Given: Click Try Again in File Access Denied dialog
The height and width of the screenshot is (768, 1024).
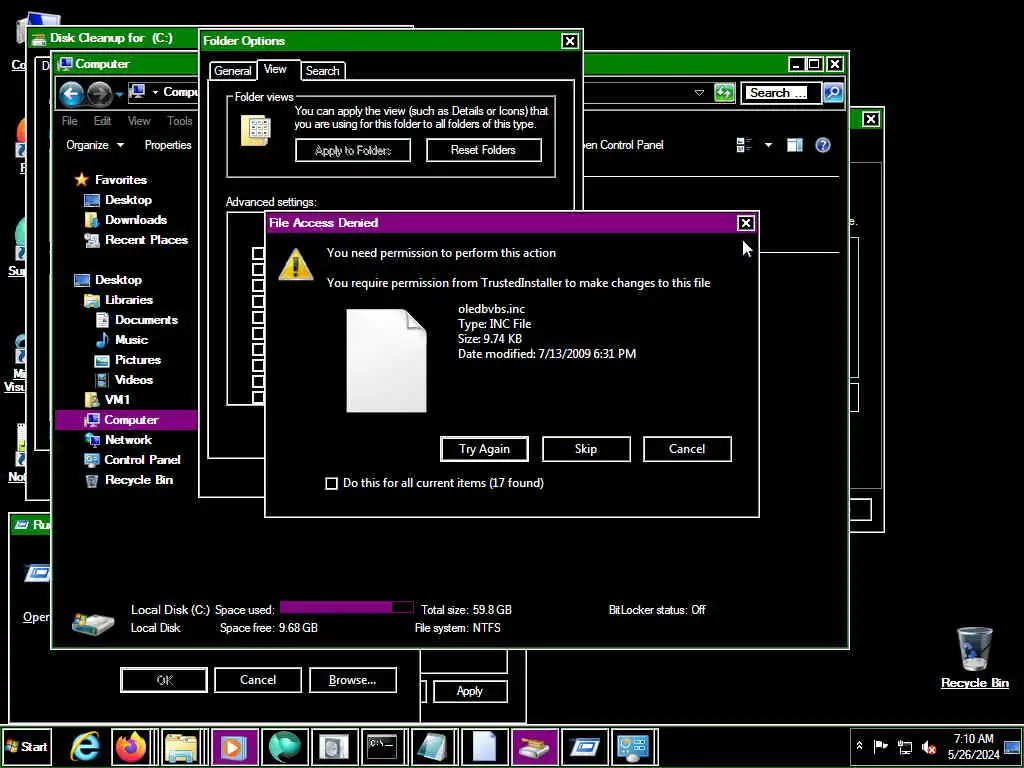Looking at the screenshot, I should [x=484, y=449].
